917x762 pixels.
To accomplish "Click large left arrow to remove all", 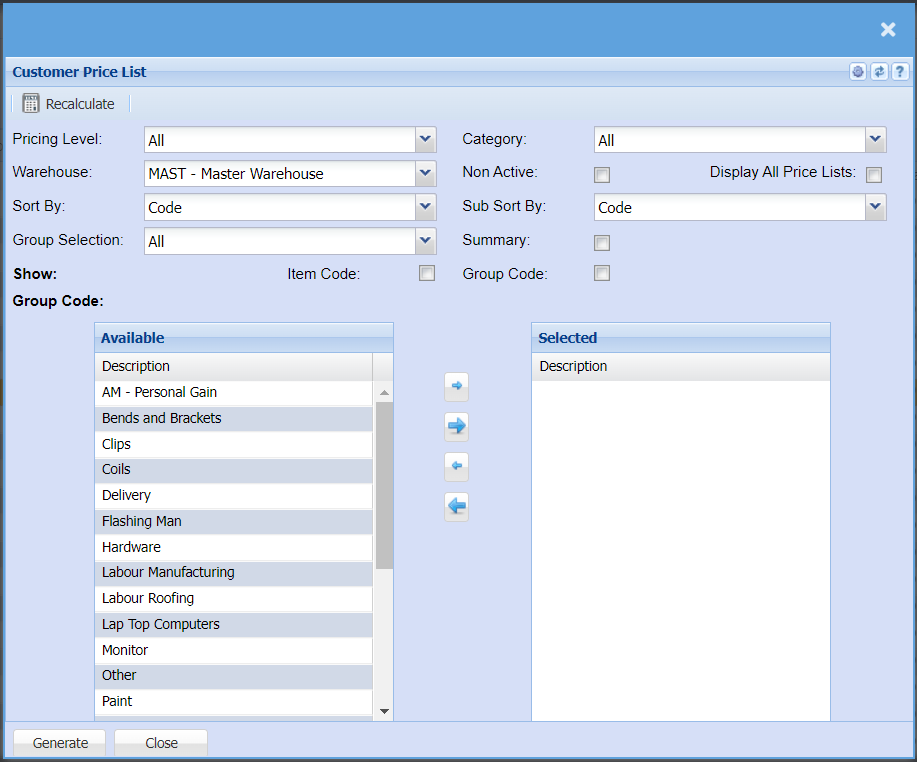I will point(456,507).
